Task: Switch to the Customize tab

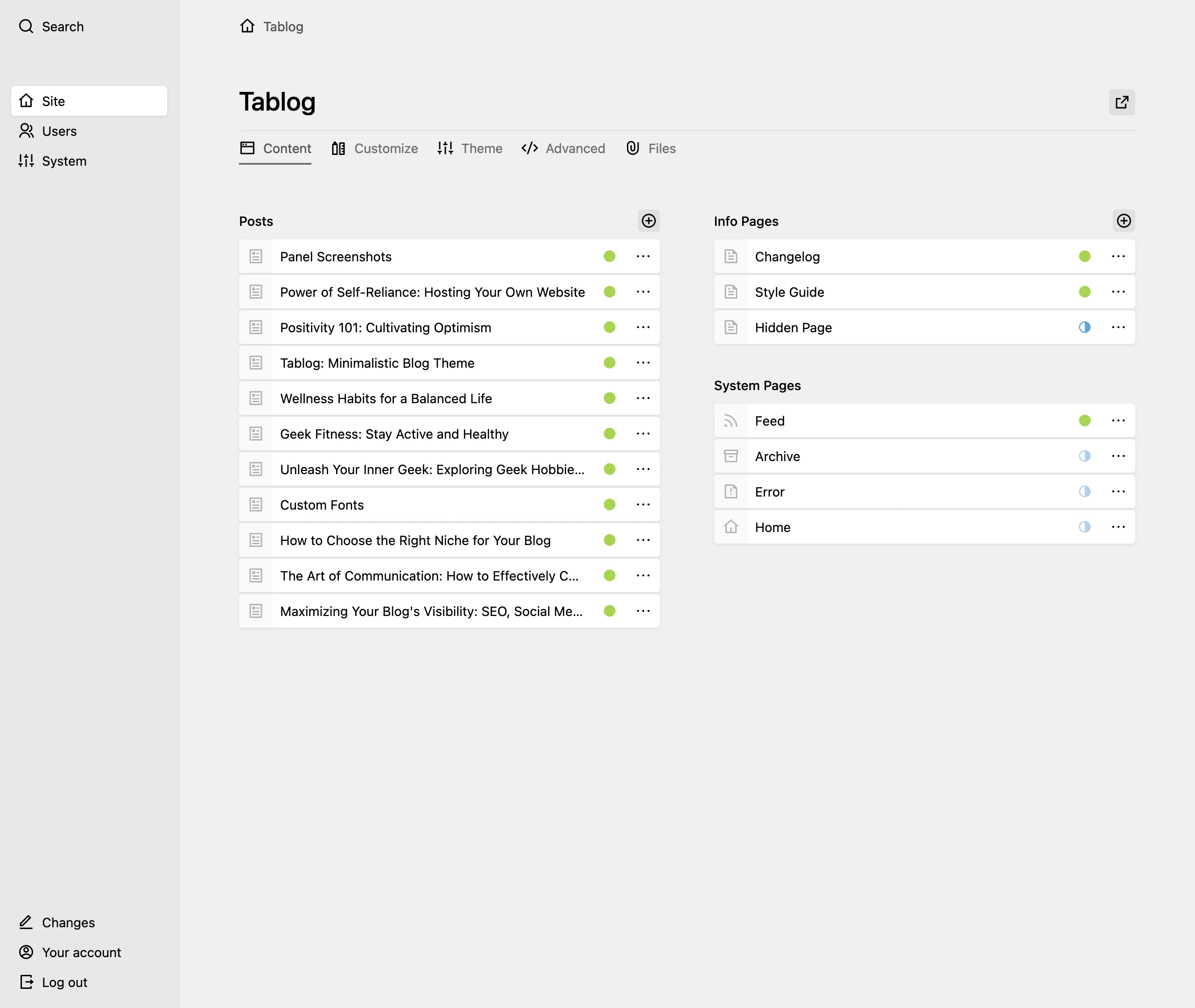Action: pyautogui.click(x=375, y=148)
